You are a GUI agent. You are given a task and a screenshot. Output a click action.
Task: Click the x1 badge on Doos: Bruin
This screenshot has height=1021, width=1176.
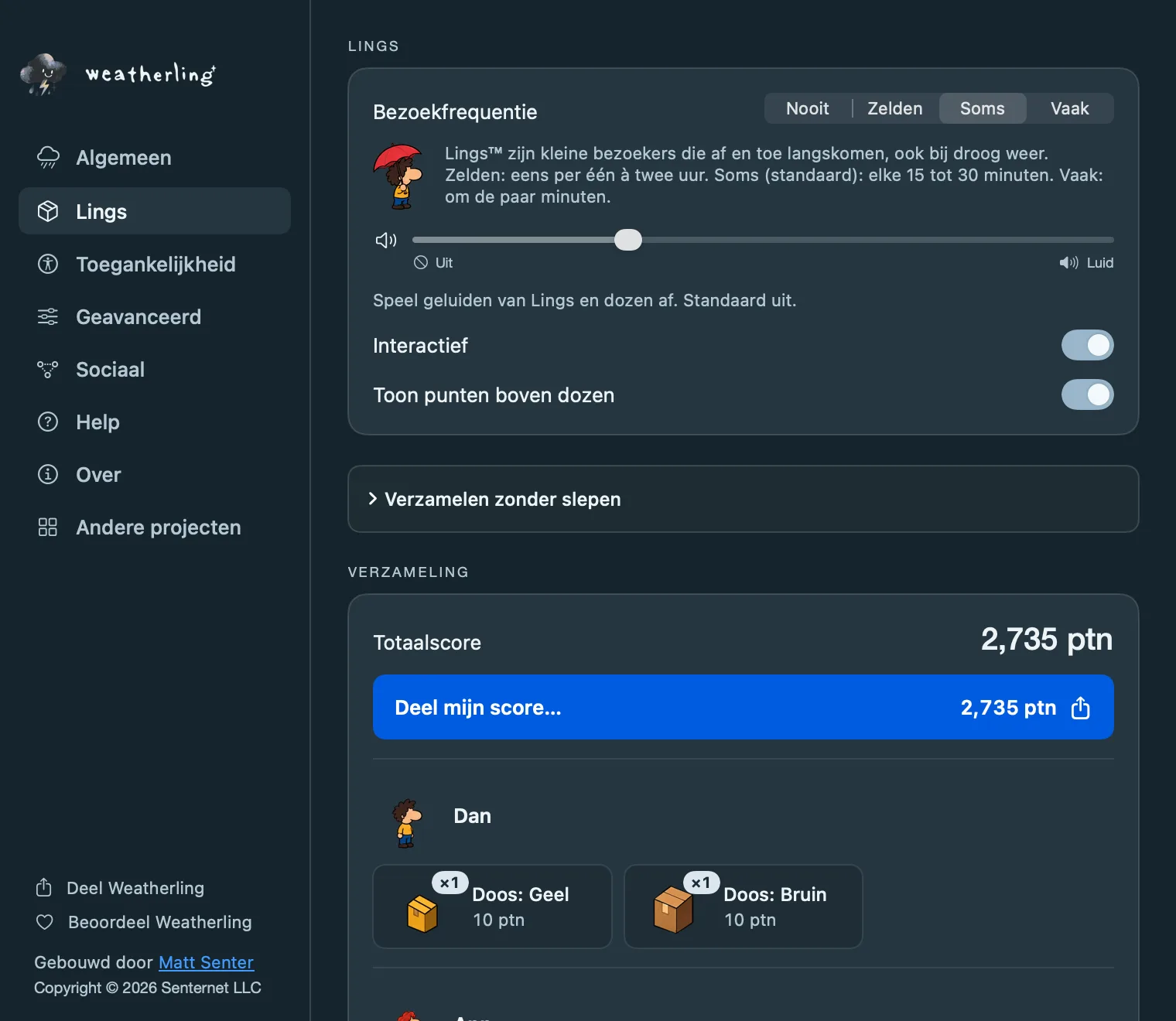(701, 883)
